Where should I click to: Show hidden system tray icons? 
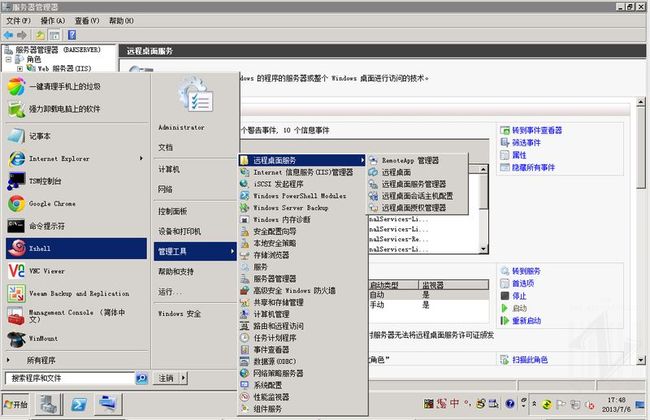click(x=534, y=404)
